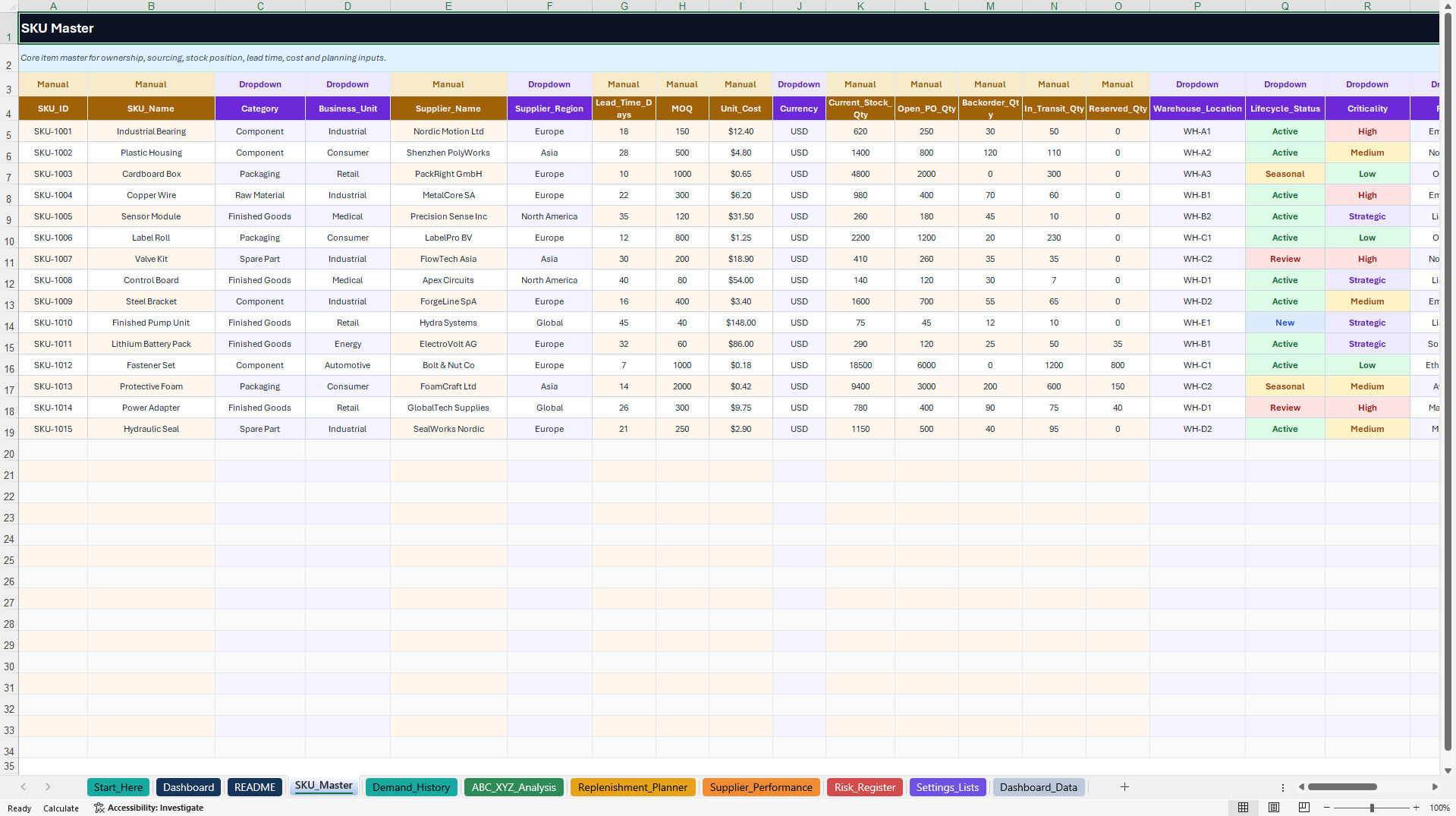Viewport: 1456px width, 816px height.
Task: Add a new sheet with plus icon
Action: coord(1124,787)
